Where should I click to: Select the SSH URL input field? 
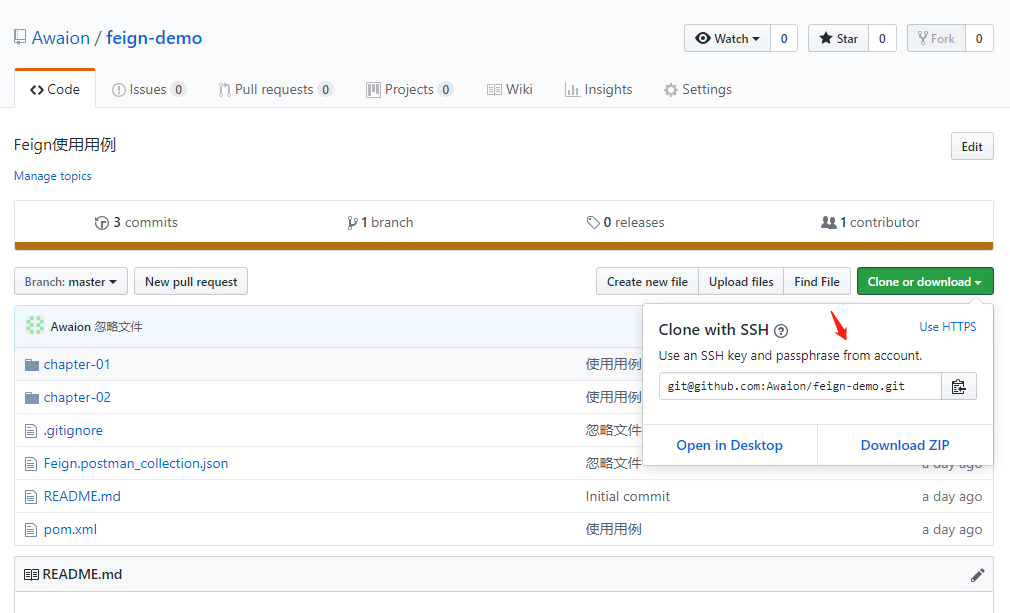tap(798, 386)
